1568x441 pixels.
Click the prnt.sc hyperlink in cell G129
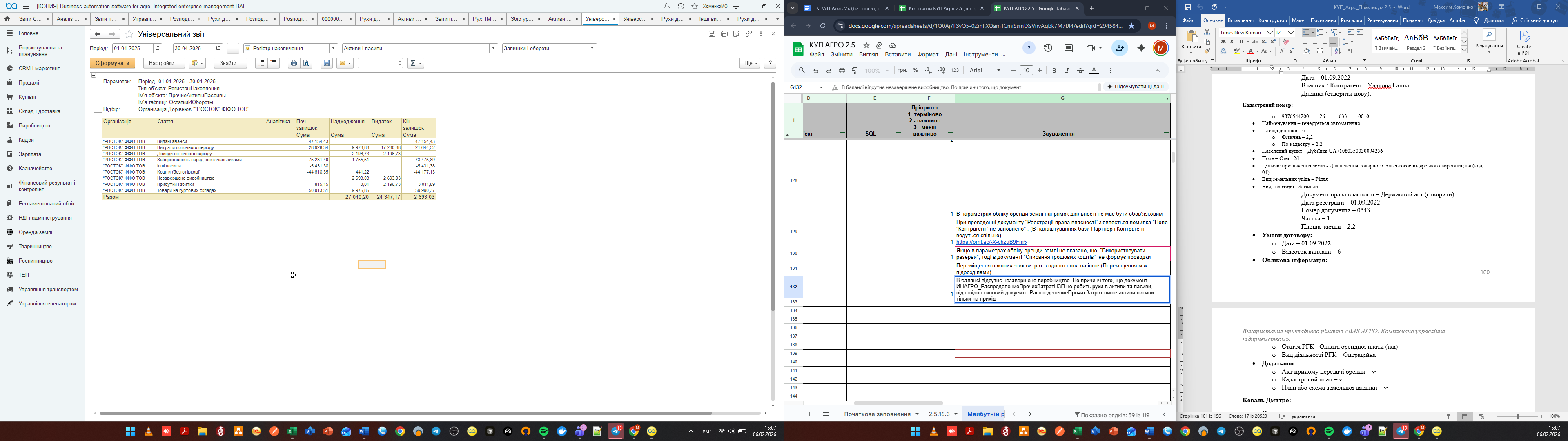point(991,242)
